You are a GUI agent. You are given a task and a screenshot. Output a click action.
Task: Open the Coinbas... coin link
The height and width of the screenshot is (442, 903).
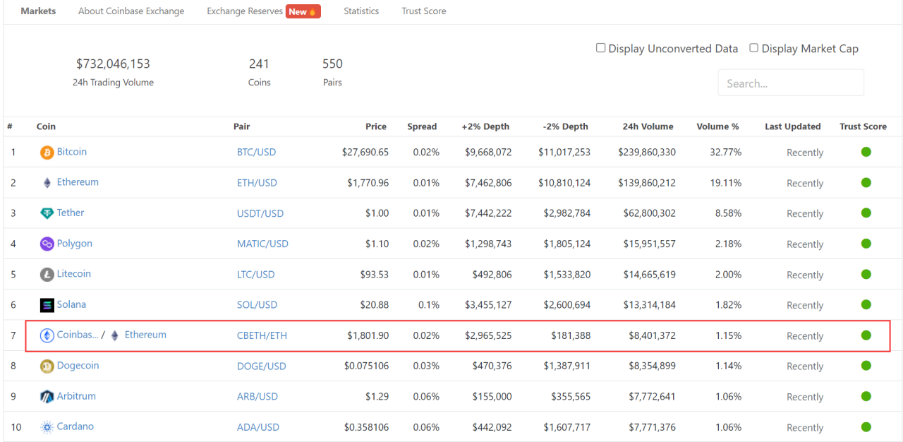click(x=77, y=334)
